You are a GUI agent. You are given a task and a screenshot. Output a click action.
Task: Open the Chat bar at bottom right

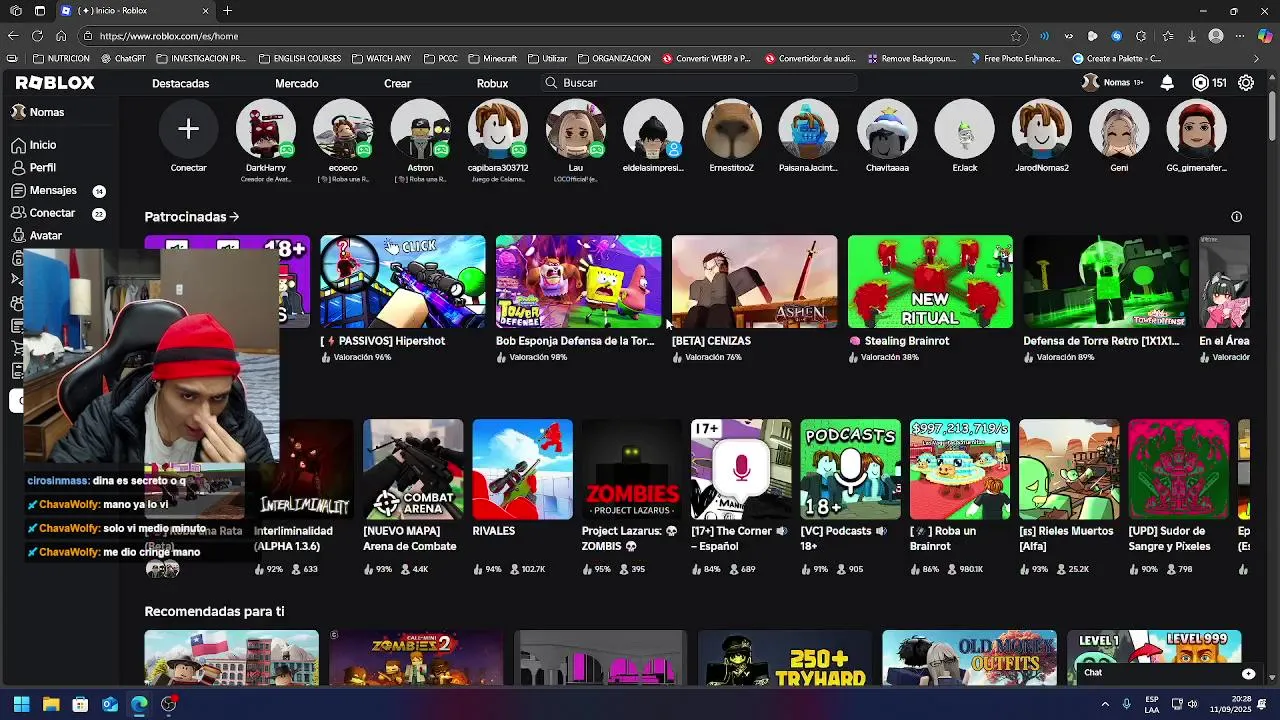coord(1170,673)
